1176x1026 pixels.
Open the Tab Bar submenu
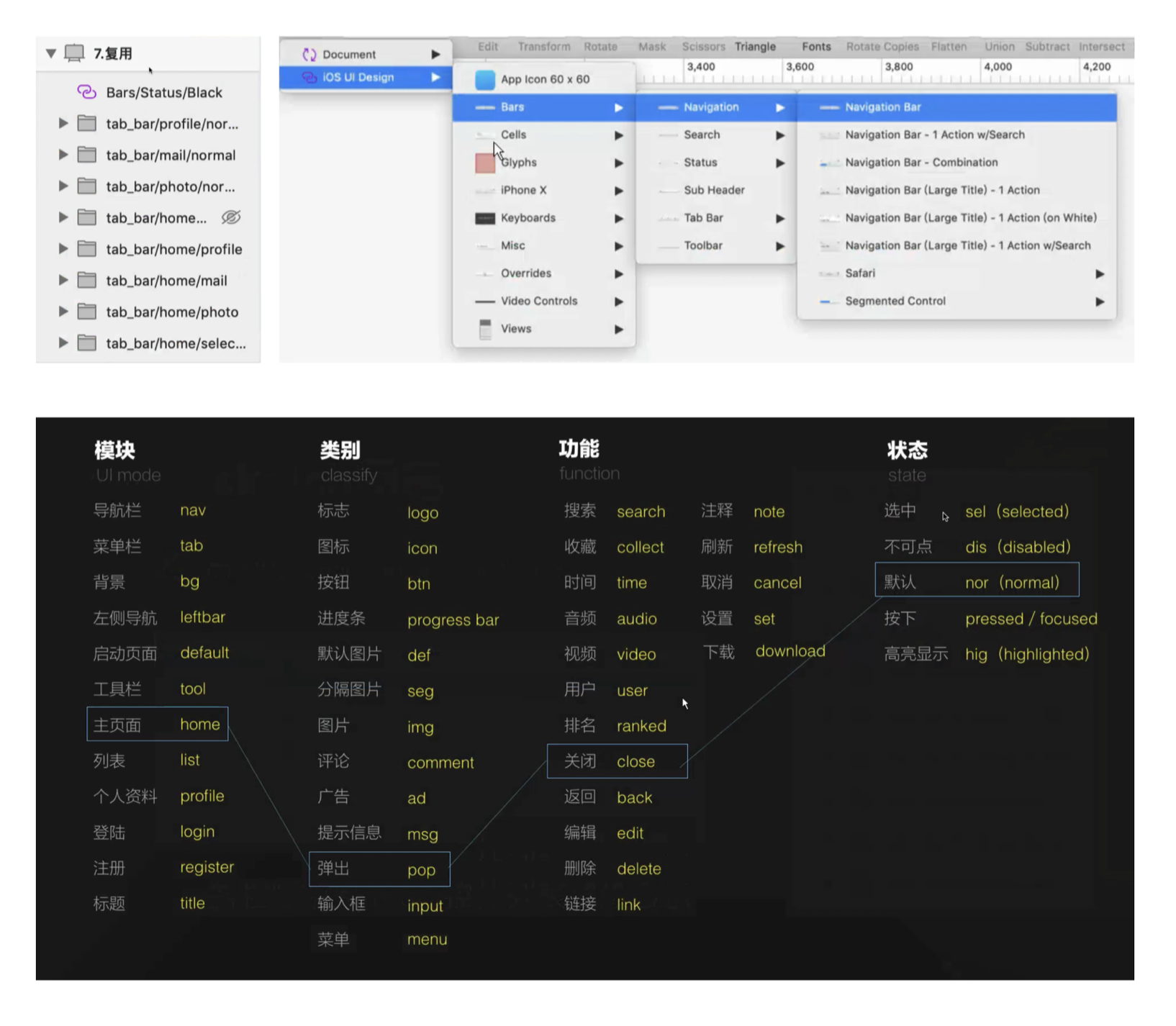[703, 218]
